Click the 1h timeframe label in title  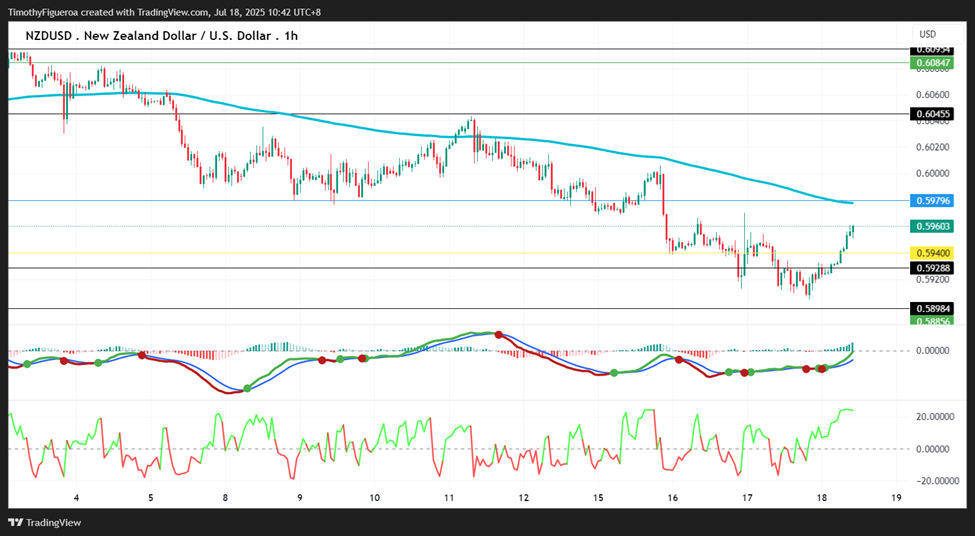[291, 36]
